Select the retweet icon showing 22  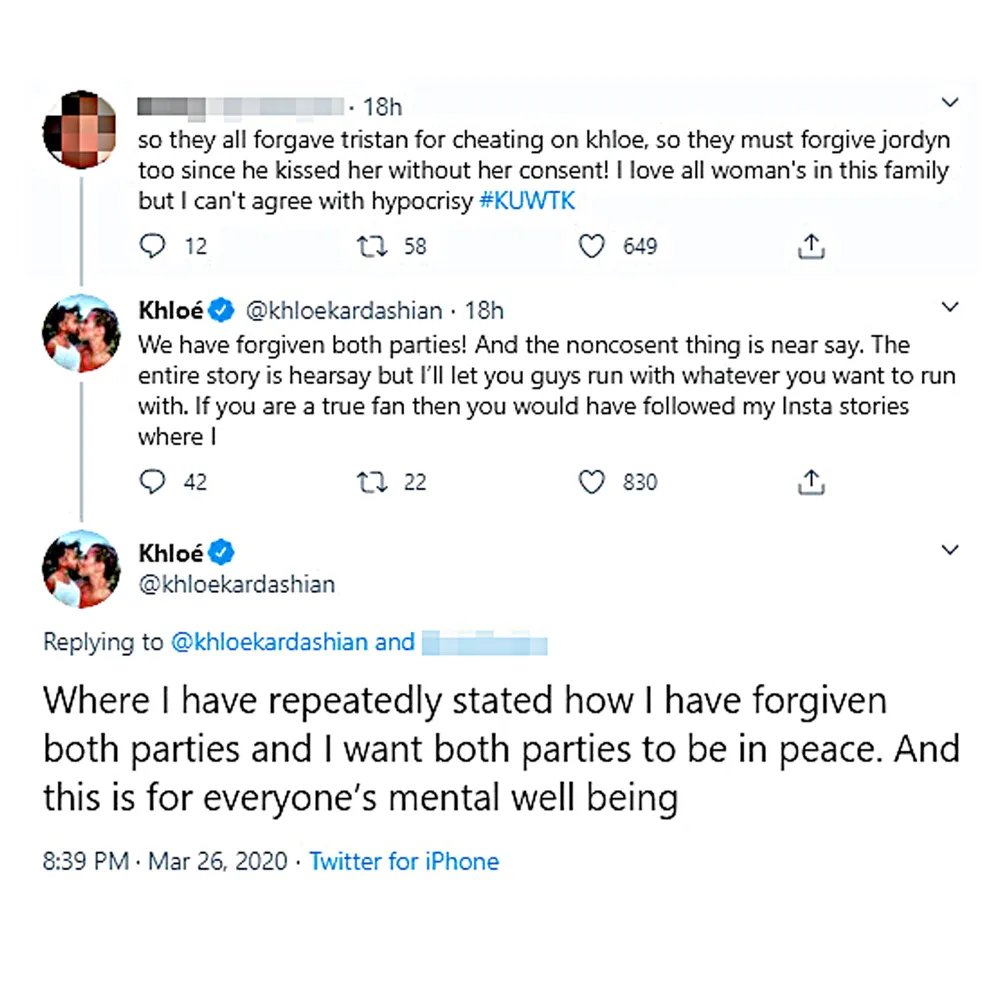point(372,481)
